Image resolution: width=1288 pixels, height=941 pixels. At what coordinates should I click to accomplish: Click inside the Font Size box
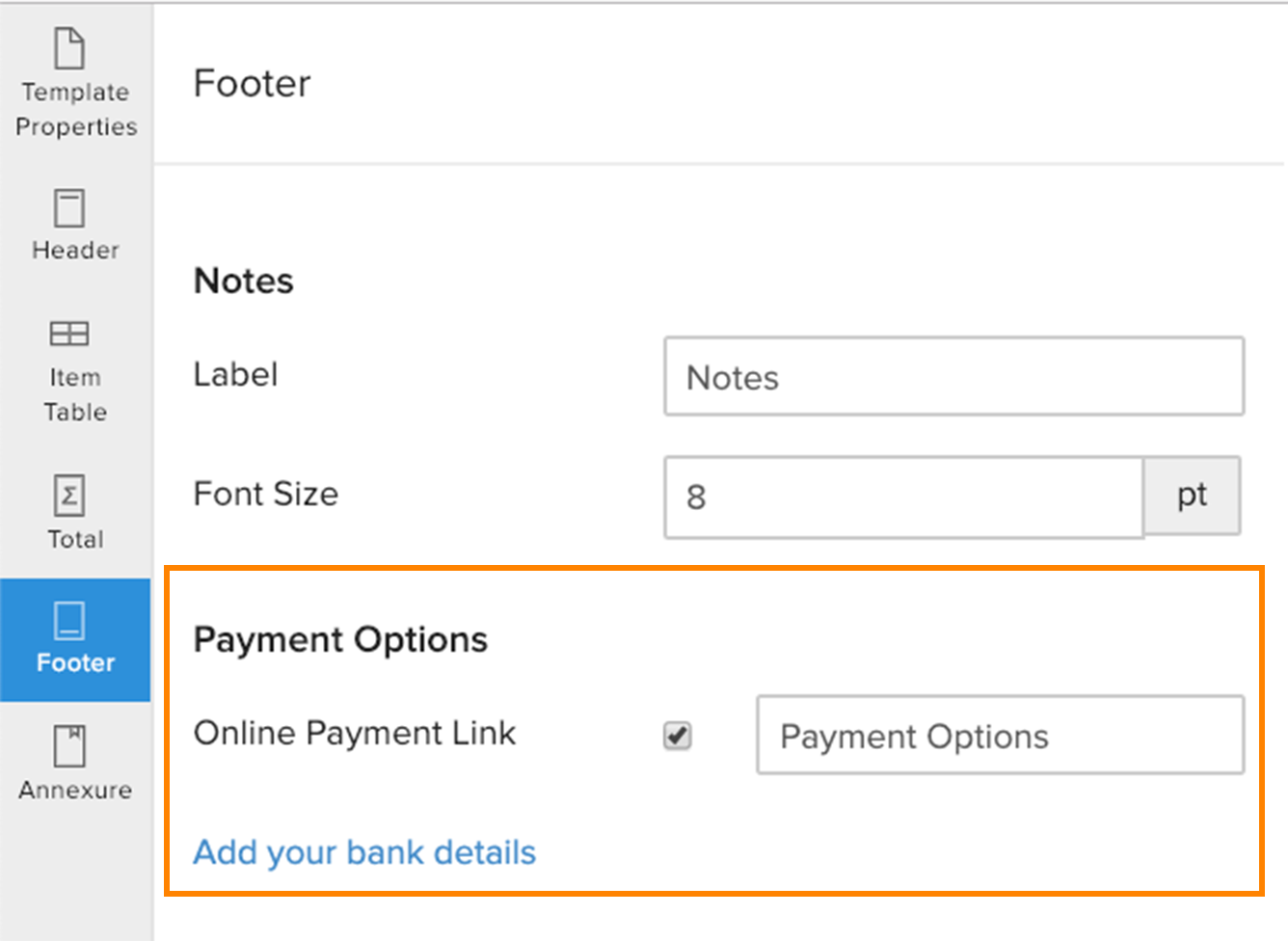coord(901,497)
